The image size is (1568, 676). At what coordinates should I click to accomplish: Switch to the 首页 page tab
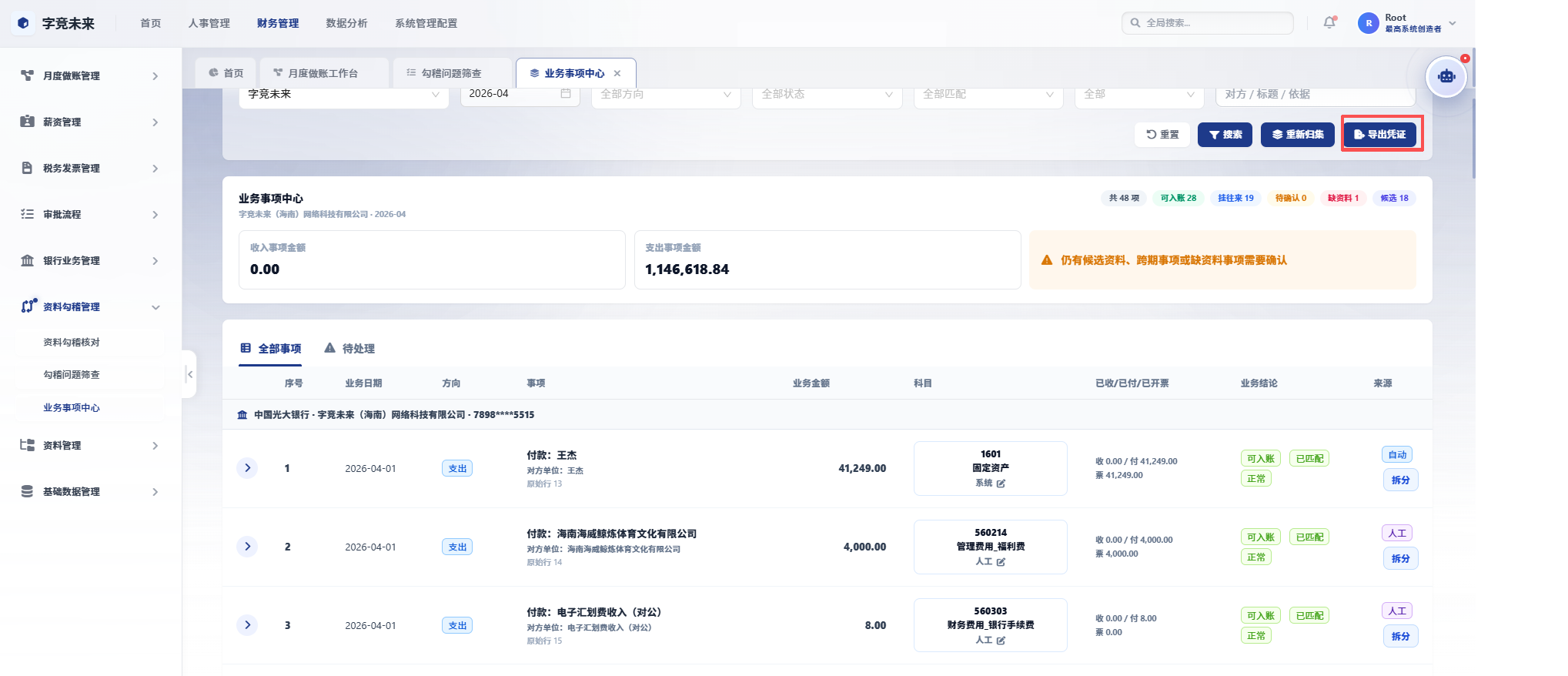(226, 73)
